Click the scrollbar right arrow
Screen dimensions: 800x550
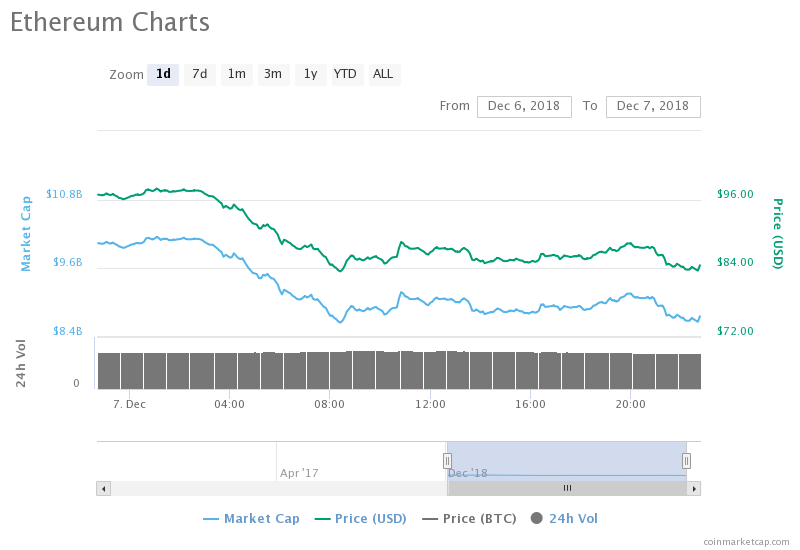(x=694, y=488)
